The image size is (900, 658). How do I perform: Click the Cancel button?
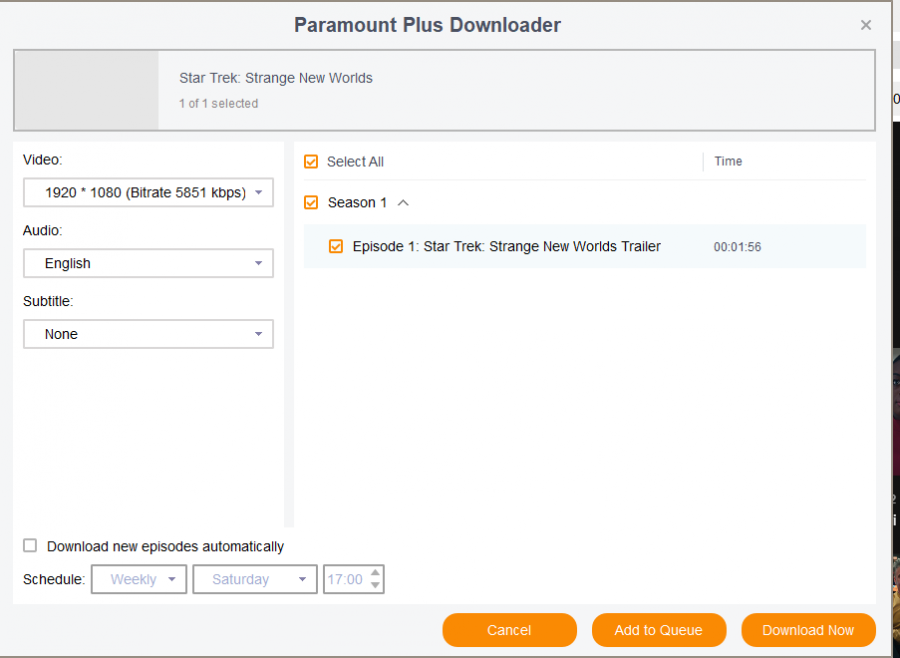[x=509, y=630]
